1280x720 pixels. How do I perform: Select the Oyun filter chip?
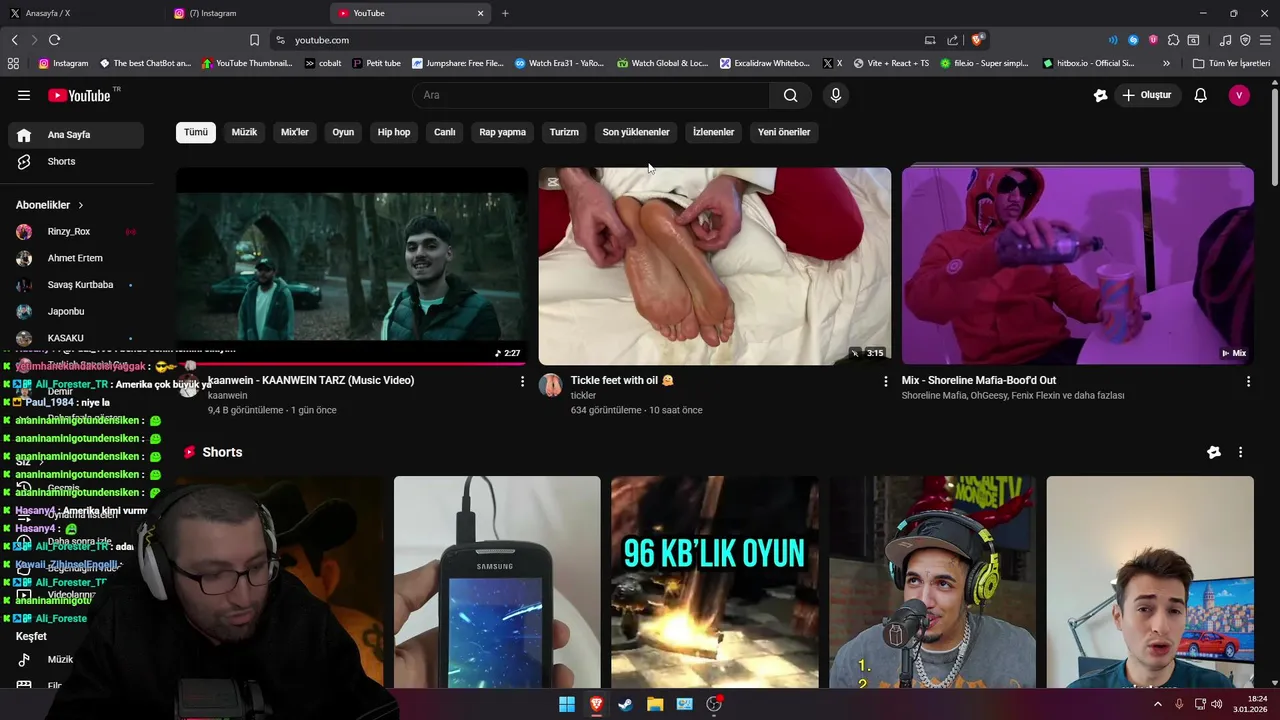point(343,132)
